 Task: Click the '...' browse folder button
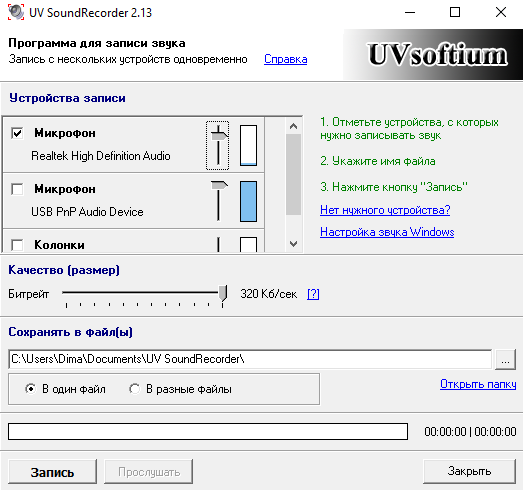[x=505, y=359]
